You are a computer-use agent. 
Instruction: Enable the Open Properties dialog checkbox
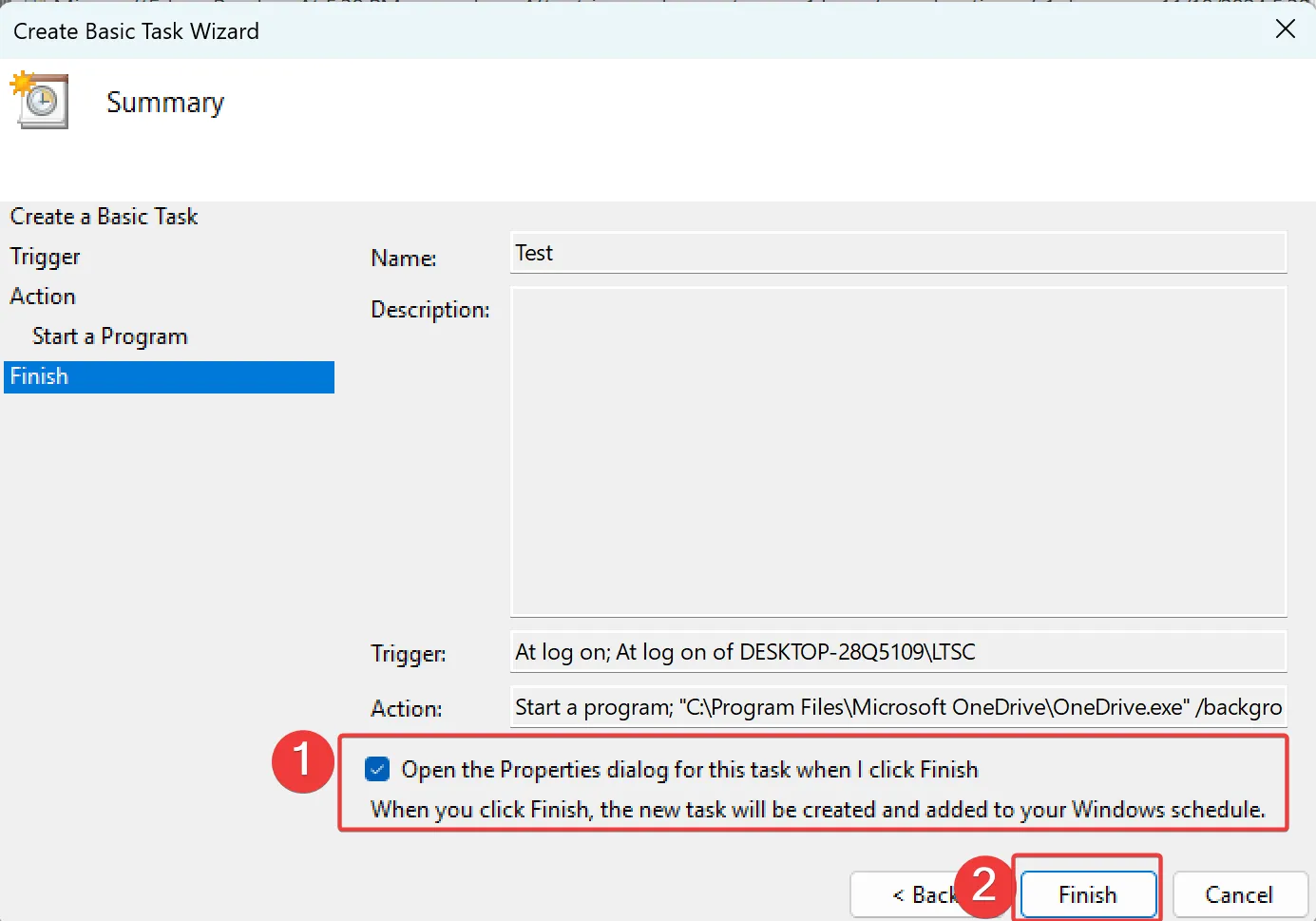376,768
